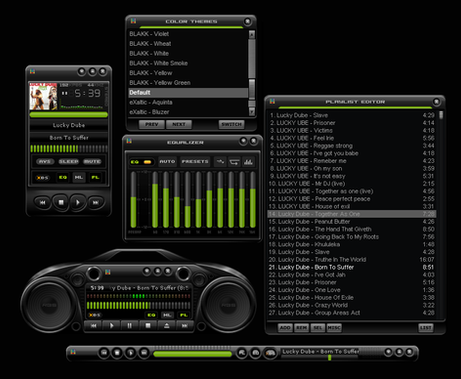The height and width of the screenshot is (379, 461).
Task: Toggle PL button on the boombox player
Action: coord(183,315)
